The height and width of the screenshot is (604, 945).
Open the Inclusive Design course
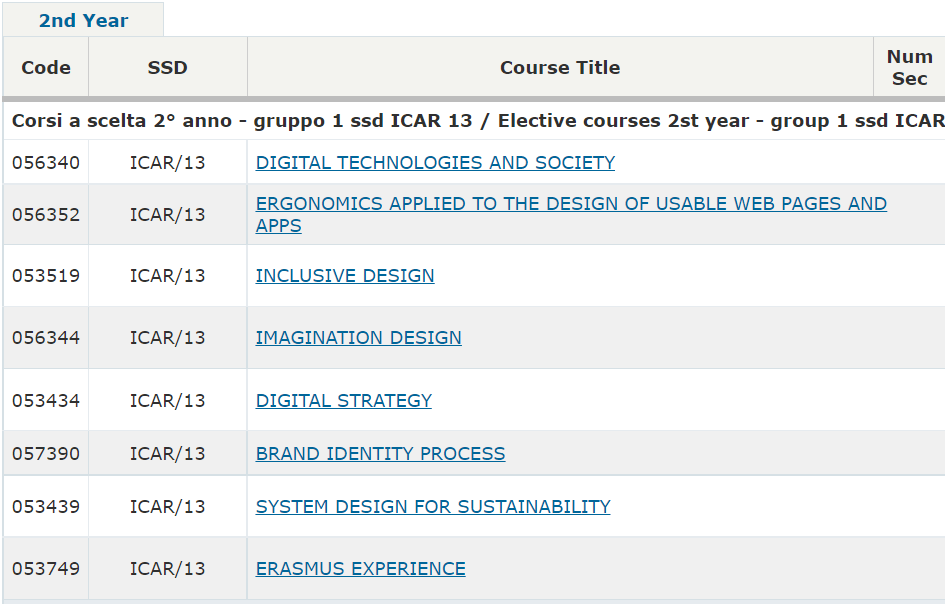(345, 275)
